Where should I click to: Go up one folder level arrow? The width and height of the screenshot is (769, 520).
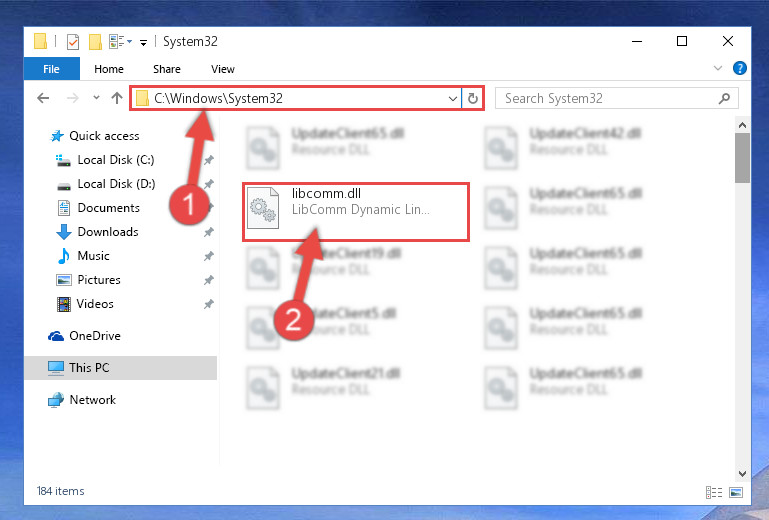[117, 98]
